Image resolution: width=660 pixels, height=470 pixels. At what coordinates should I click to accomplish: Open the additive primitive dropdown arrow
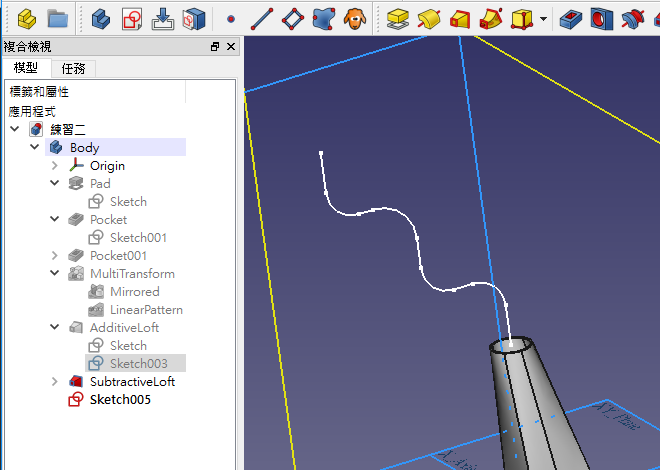tap(543, 19)
